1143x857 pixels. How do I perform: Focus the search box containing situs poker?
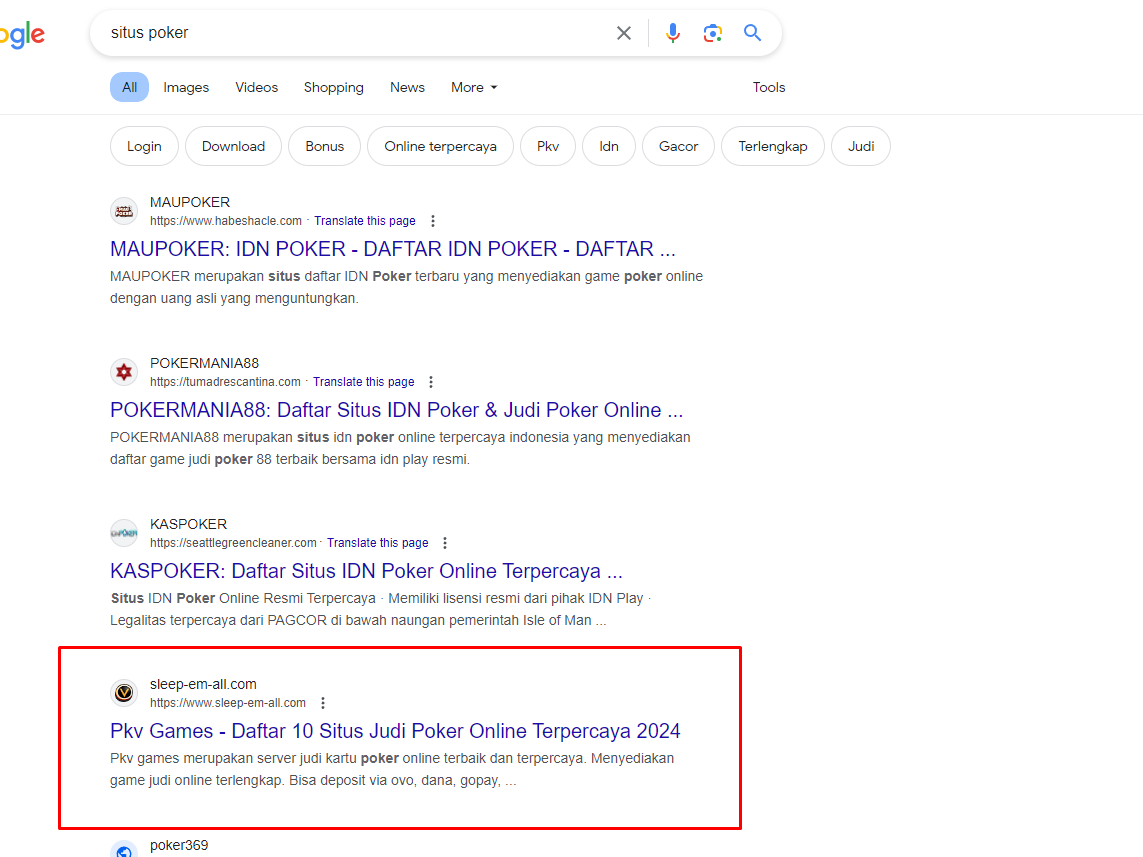(x=350, y=33)
